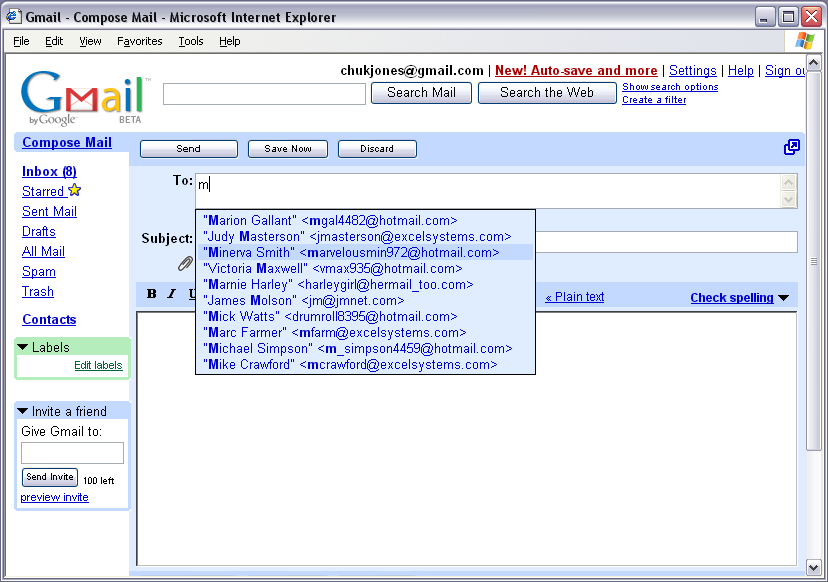Click the Gmail logo
Image resolution: width=828 pixels, height=582 pixels.
84,98
